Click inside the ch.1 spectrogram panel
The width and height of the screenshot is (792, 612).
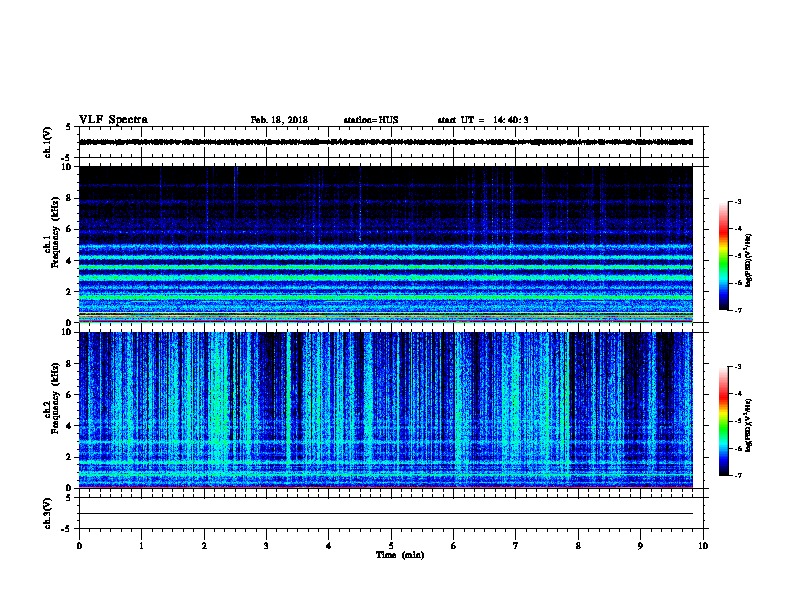386,244
